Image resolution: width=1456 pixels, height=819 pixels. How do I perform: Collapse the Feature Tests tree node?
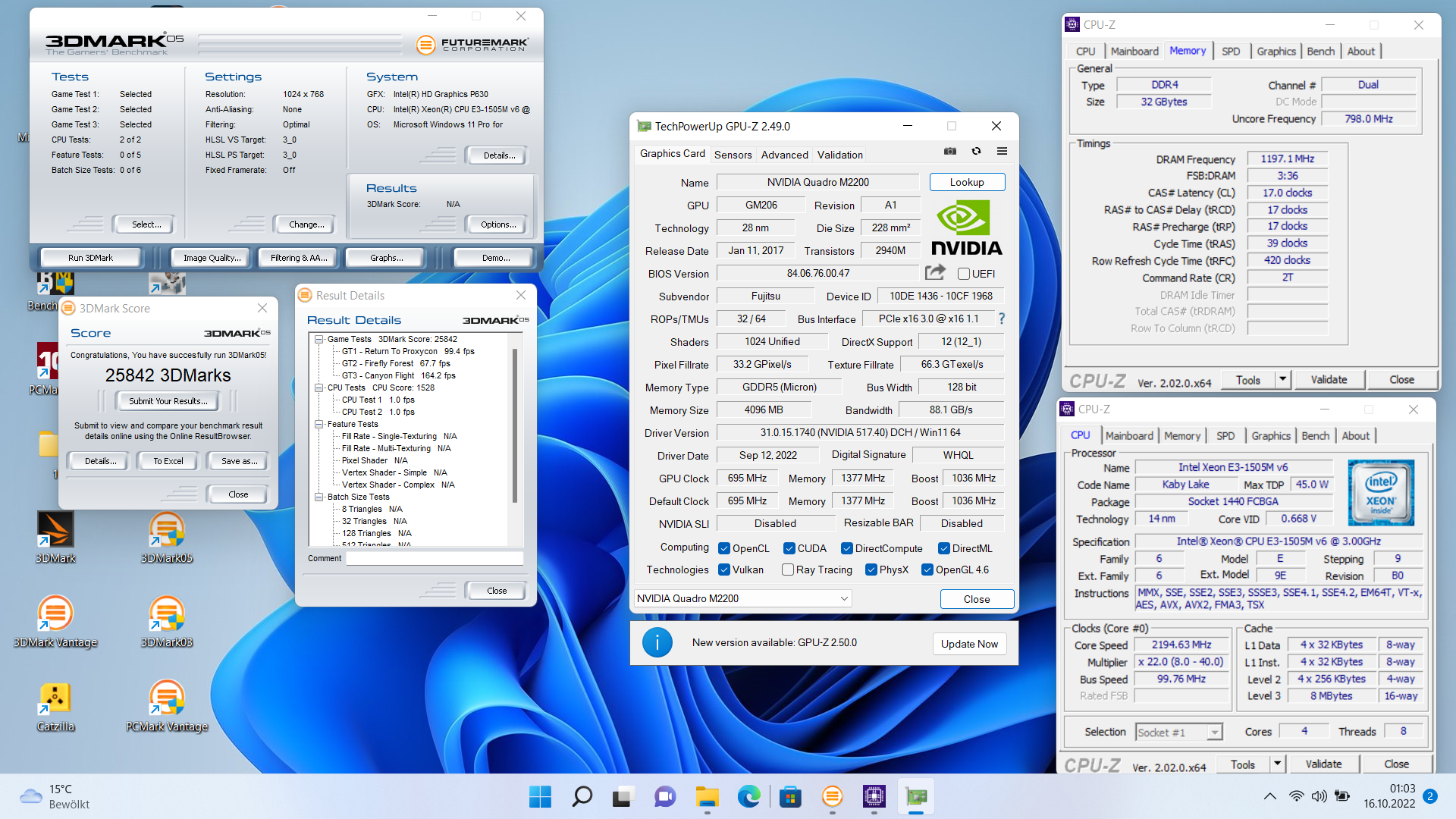(x=319, y=424)
